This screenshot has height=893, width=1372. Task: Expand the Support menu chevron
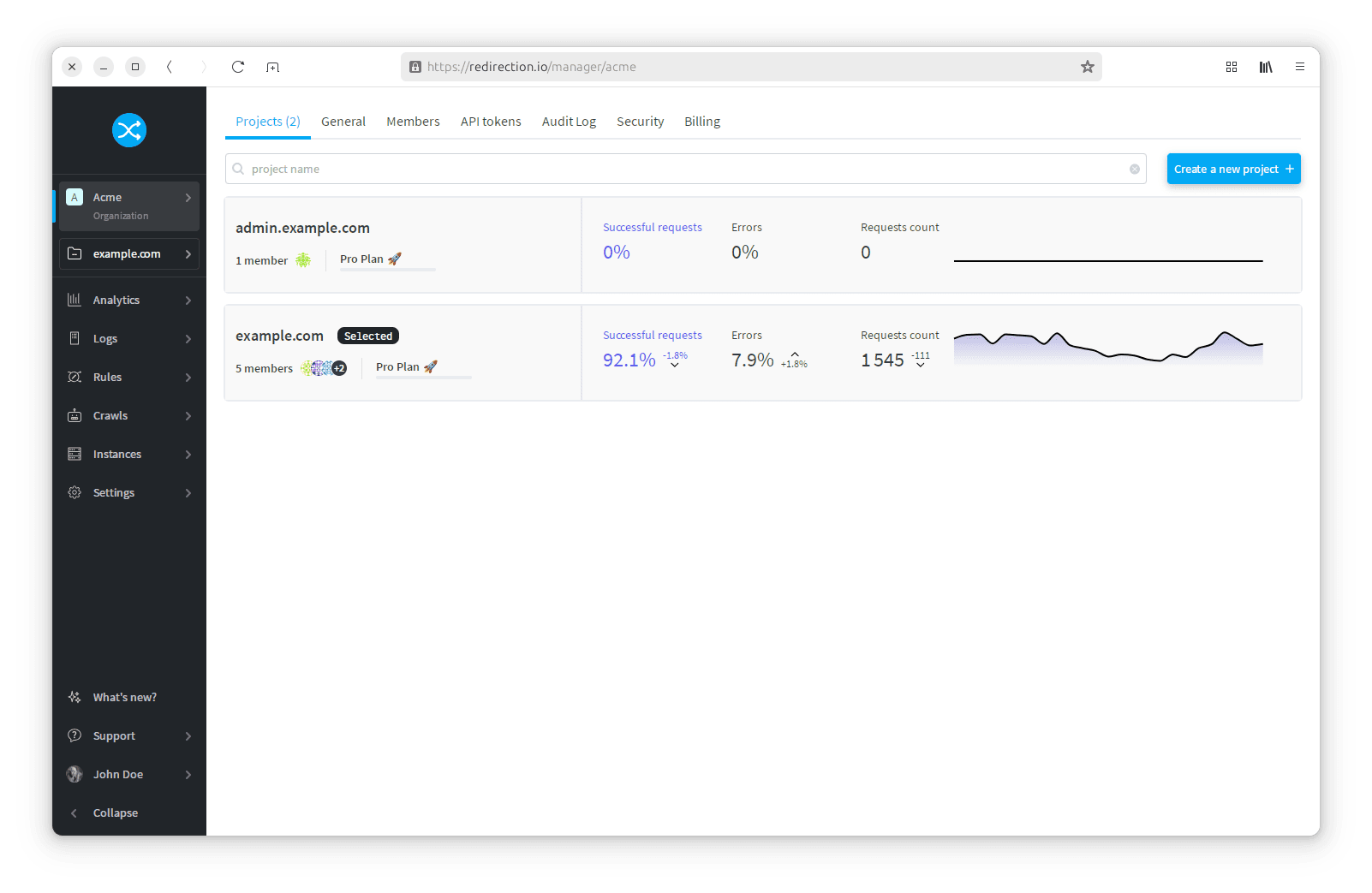(x=188, y=736)
